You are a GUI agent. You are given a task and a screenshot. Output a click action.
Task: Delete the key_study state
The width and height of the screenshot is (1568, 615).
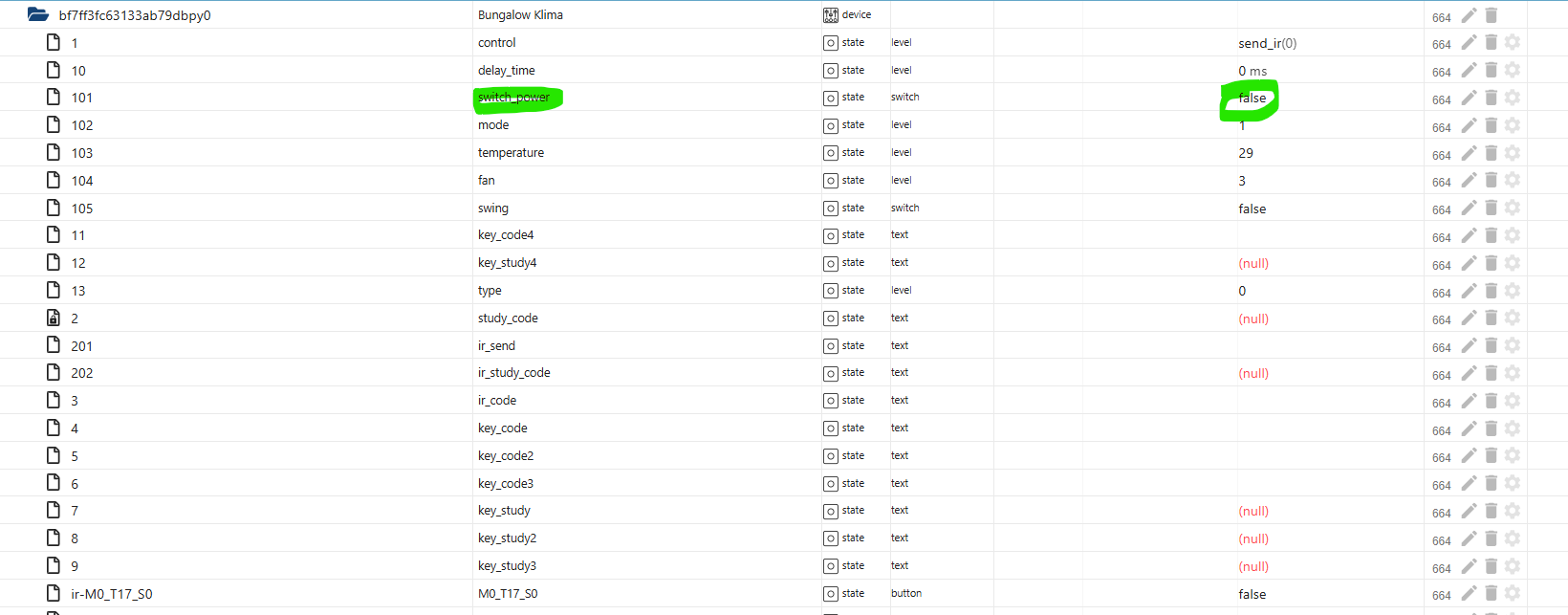[1491, 511]
